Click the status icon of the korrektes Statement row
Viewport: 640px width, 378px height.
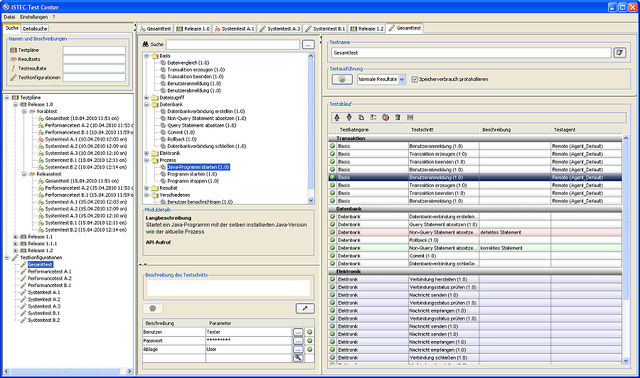(x=333, y=248)
